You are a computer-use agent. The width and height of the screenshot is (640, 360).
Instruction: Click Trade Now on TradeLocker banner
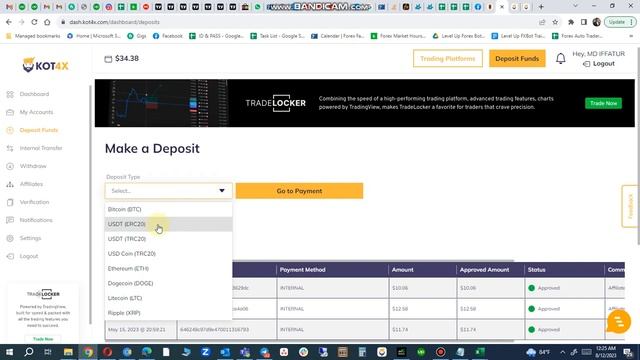click(x=603, y=103)
